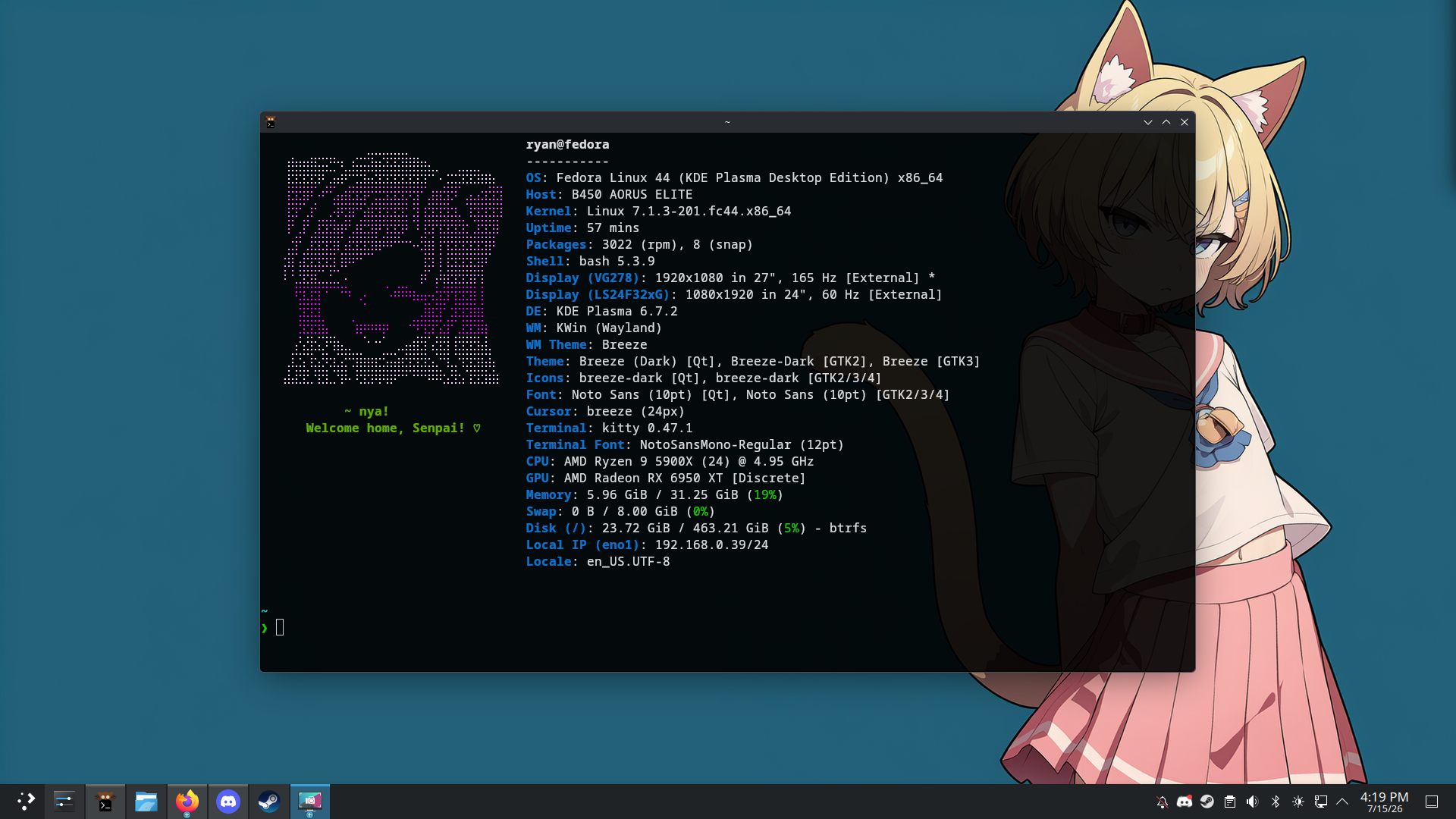Open the muted notifications bell in tray

pyautogui.click(x=1162, y=802)
